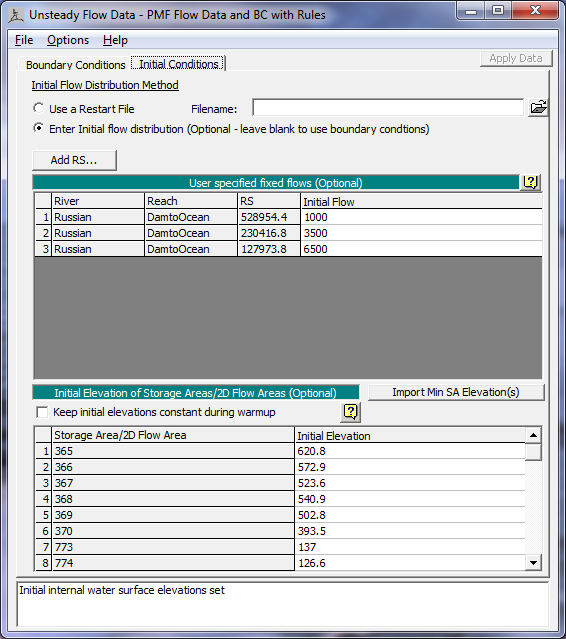Click storage area table scroll down arrow

click(x=533, y=563)
